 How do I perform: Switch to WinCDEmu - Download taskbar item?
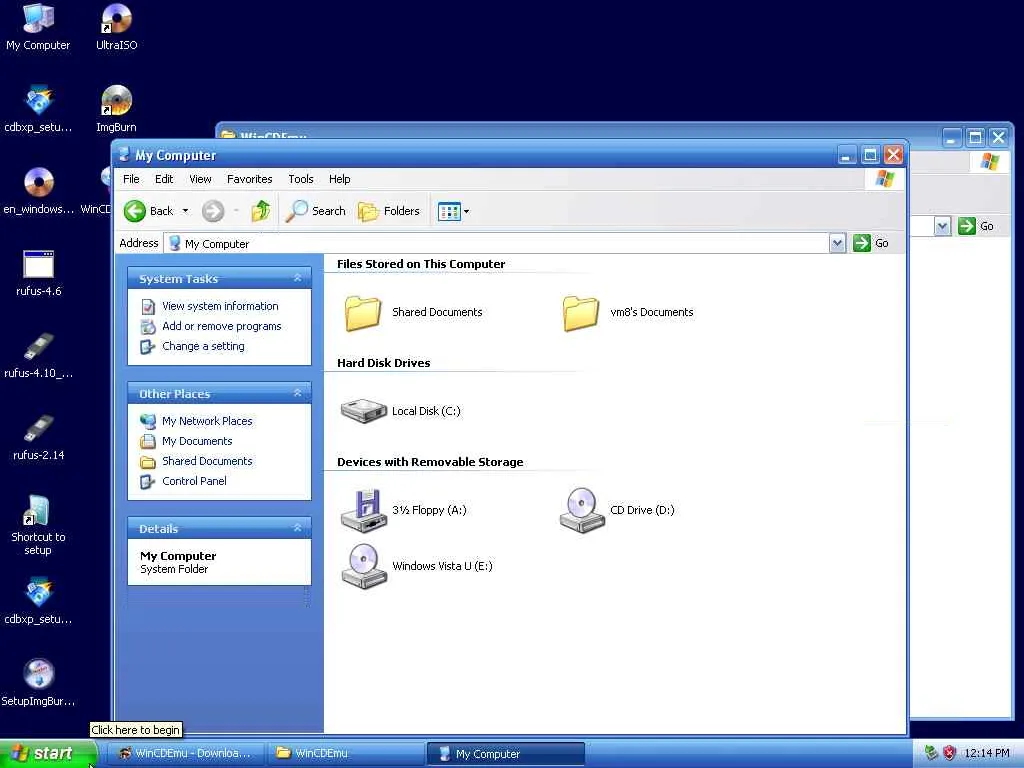(x=185, y=754)
